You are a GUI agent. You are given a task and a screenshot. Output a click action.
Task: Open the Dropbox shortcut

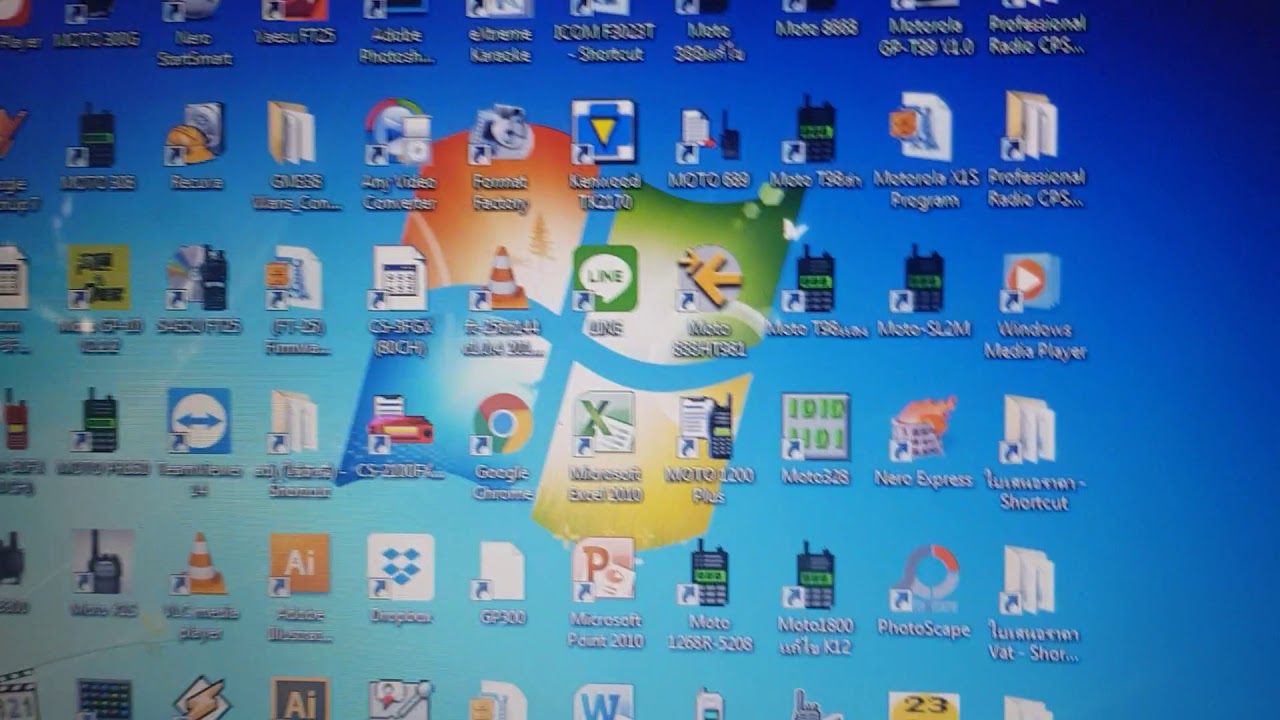[x=400, y=566]
